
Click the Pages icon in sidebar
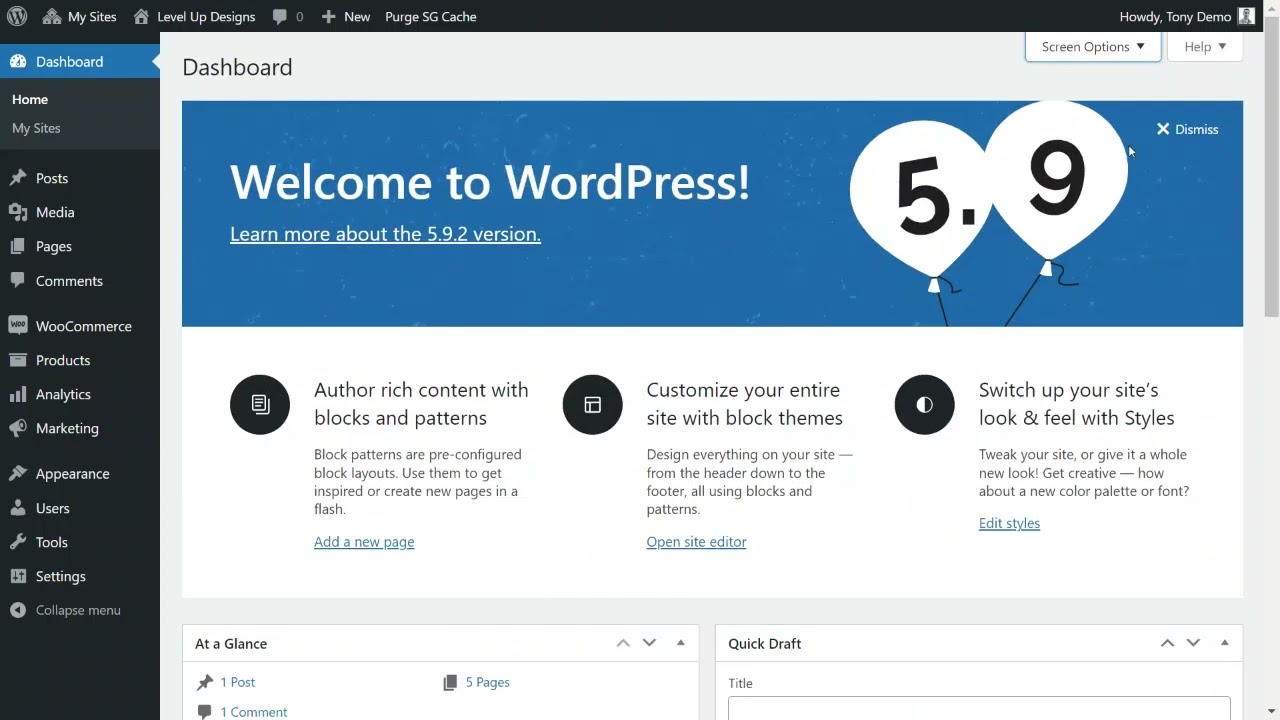pos(18,246)
